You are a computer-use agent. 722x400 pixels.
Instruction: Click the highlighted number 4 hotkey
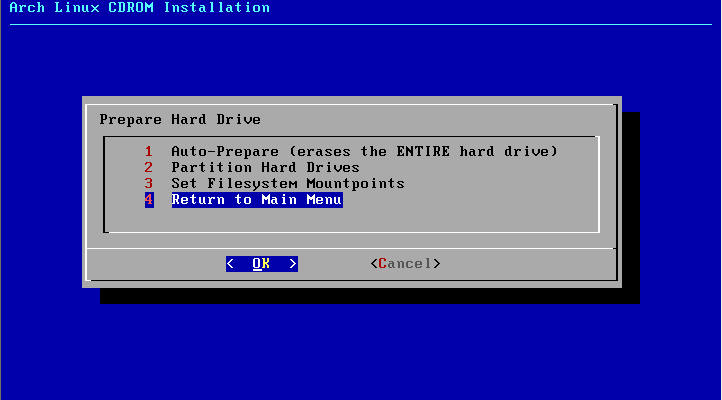click(x=149, y=200)
